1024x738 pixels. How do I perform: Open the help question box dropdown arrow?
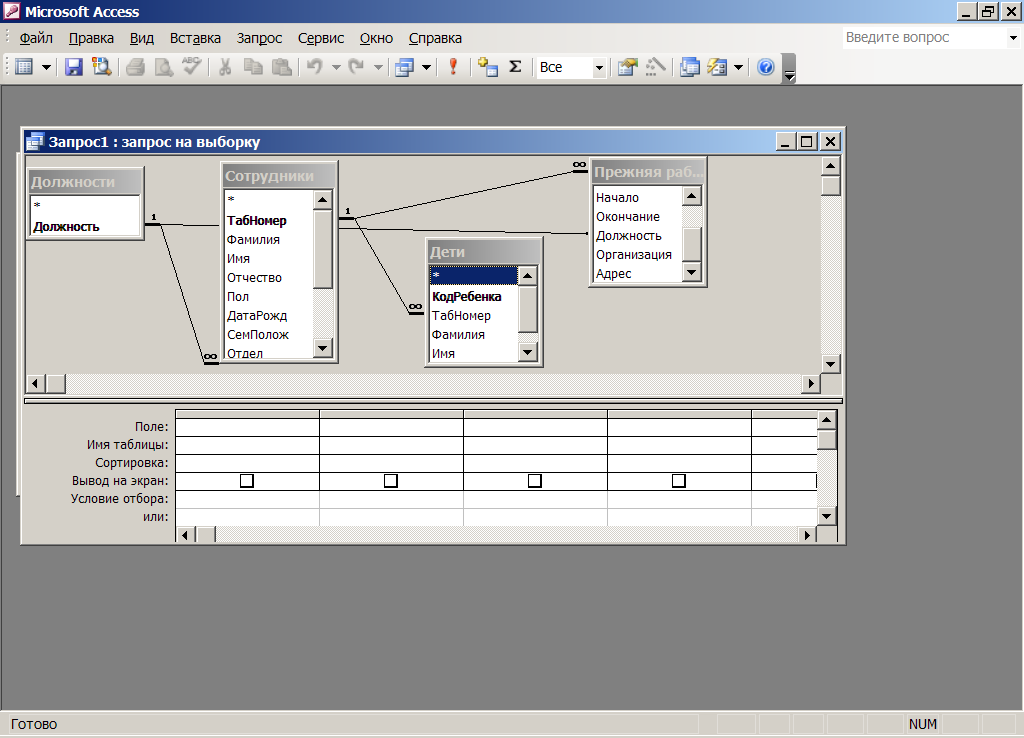pyautogui.click(x=1013, y=37)
